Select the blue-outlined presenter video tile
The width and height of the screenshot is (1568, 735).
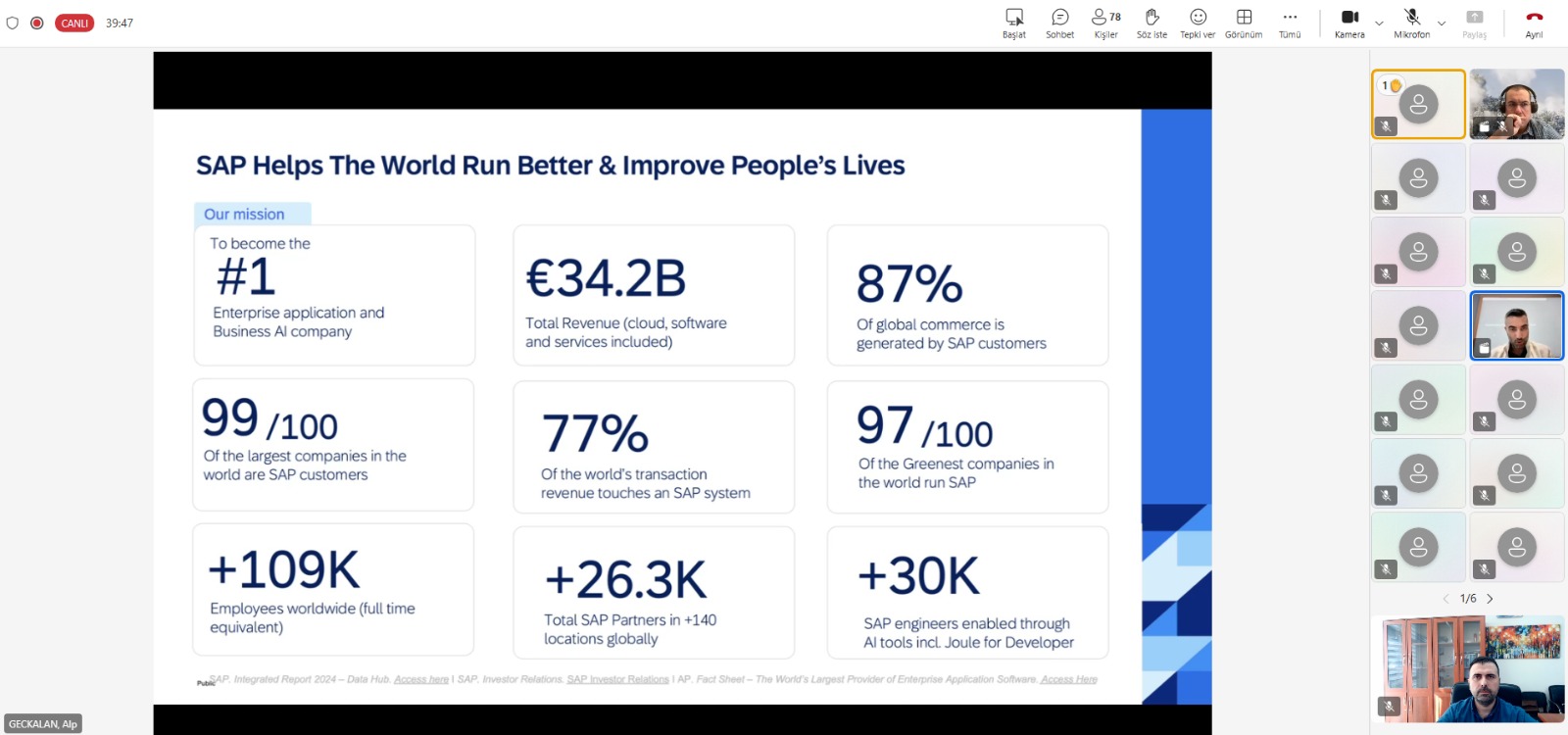pos(1517,326)
